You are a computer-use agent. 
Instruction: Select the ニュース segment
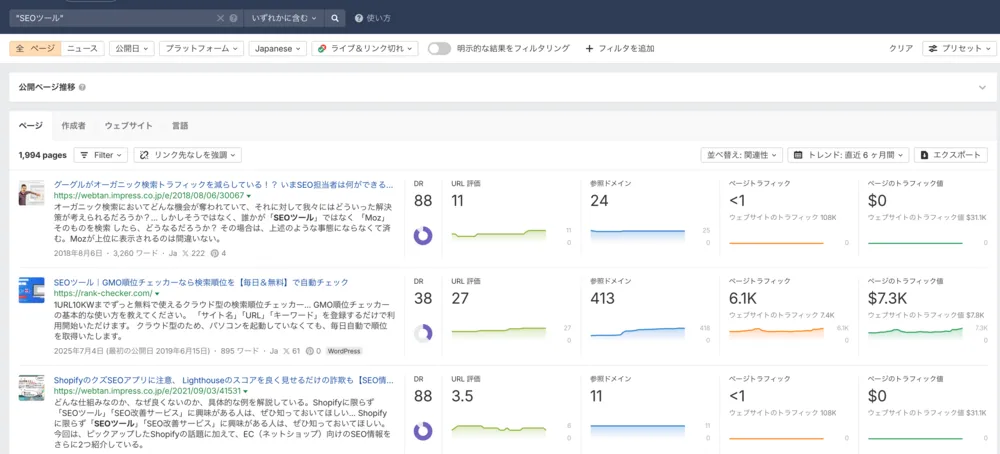coord(82,48)
